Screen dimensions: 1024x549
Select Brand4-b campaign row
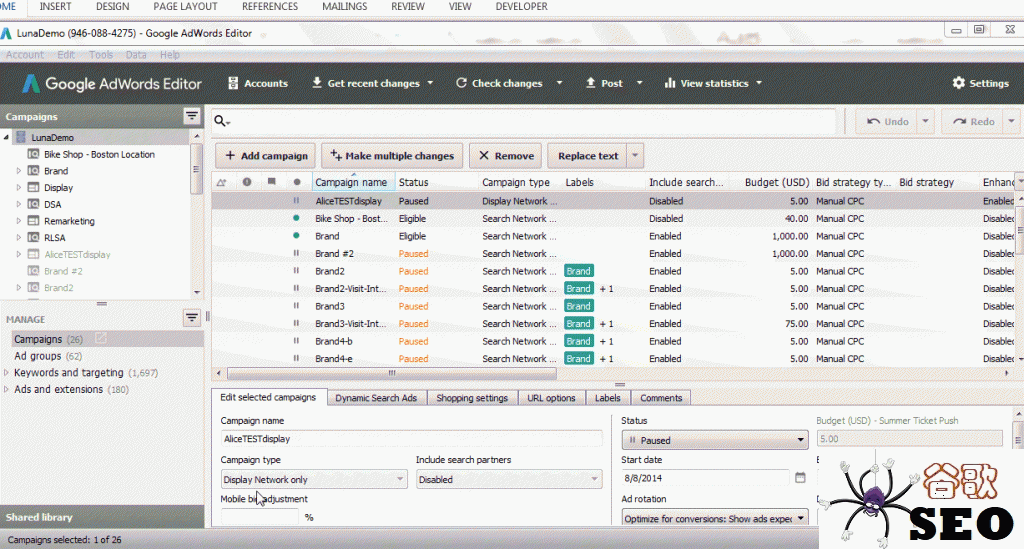613,341
